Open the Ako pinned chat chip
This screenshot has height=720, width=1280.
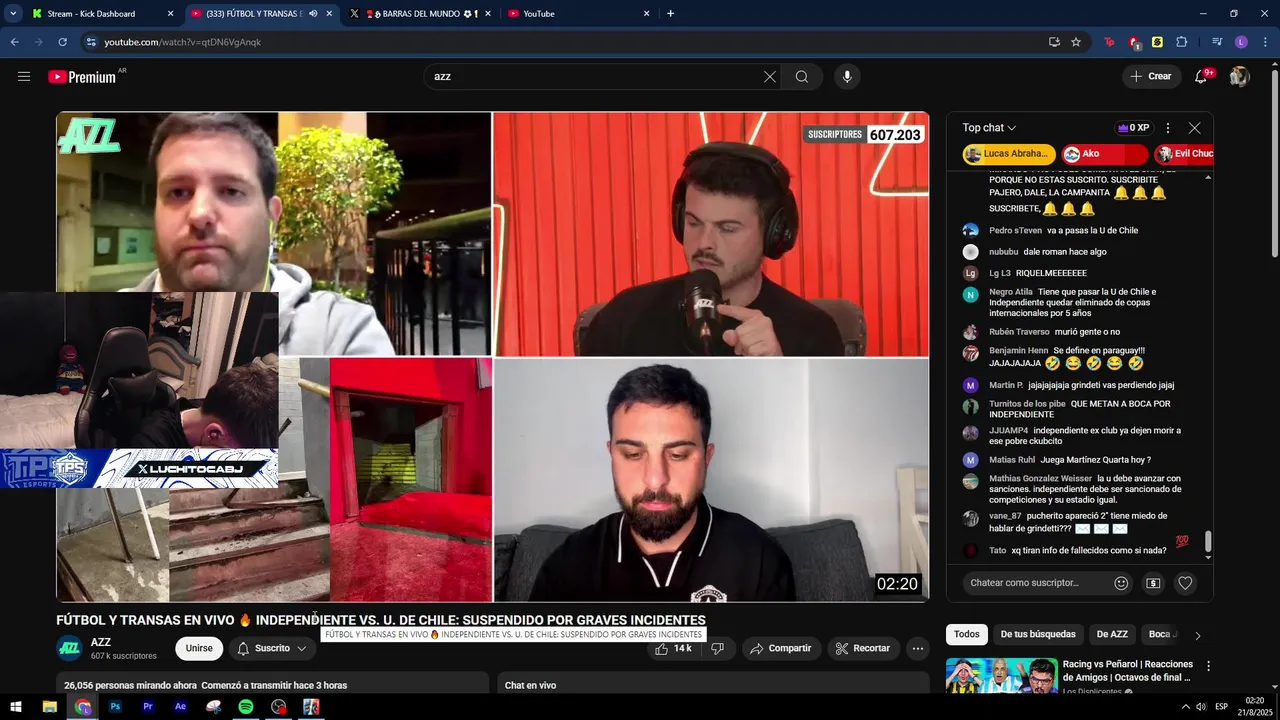(x=1104, y=154)
